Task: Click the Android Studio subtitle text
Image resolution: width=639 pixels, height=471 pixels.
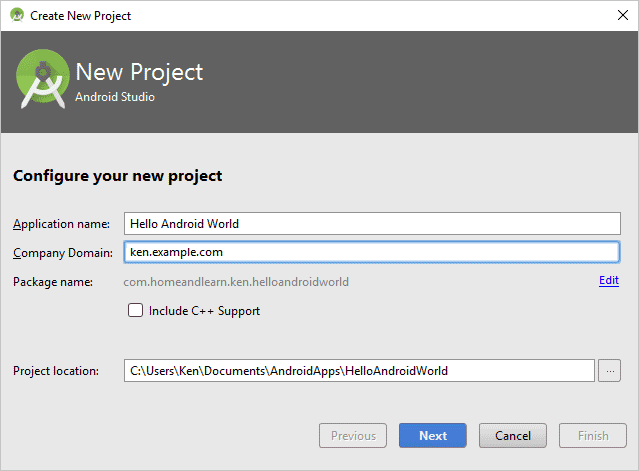Action: point(115,97)
